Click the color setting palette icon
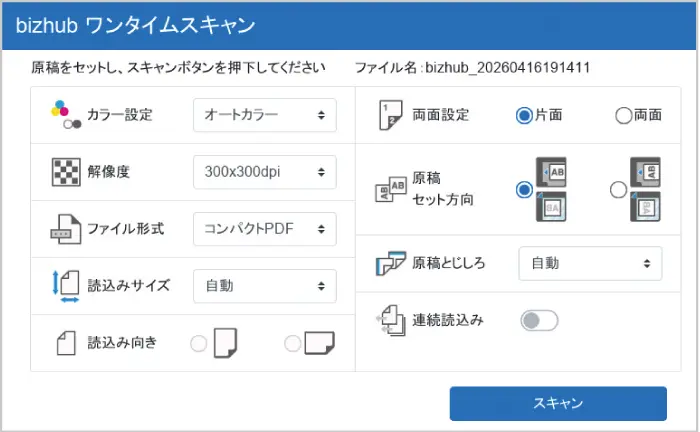The height and width of the screenshot is (432, 700). (x=66, y=115)
